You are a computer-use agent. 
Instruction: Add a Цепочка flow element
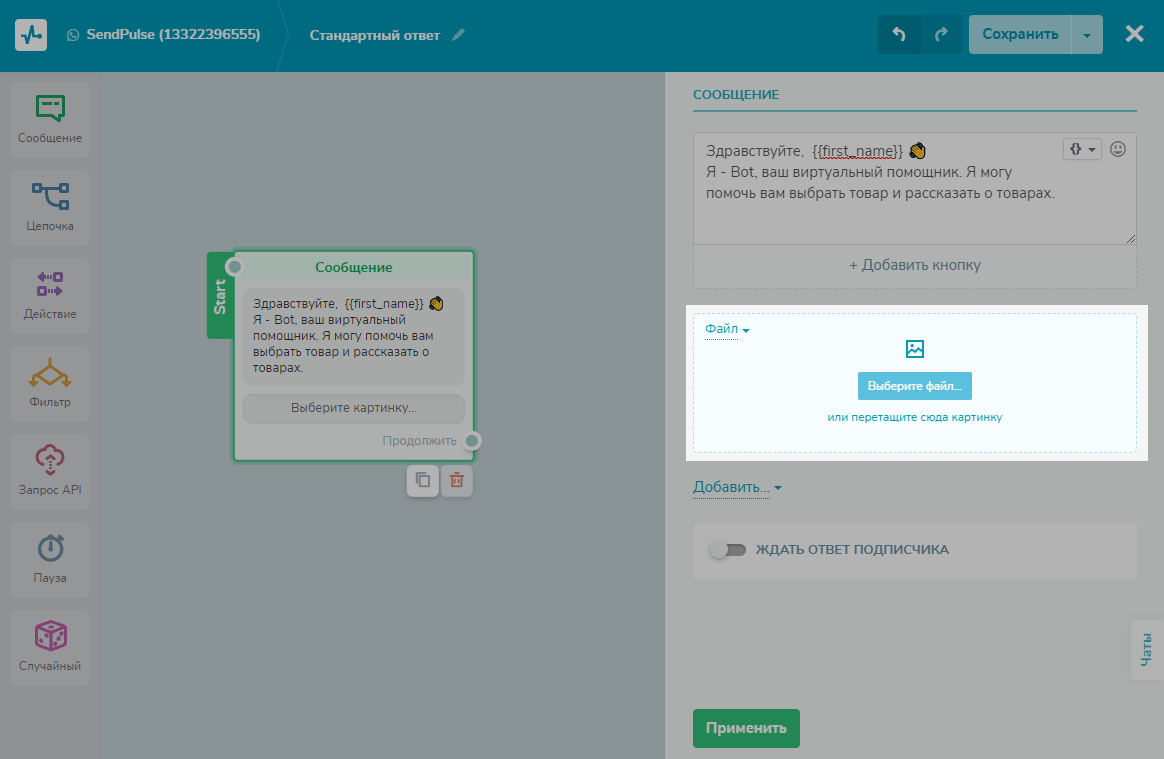(50, 207)
